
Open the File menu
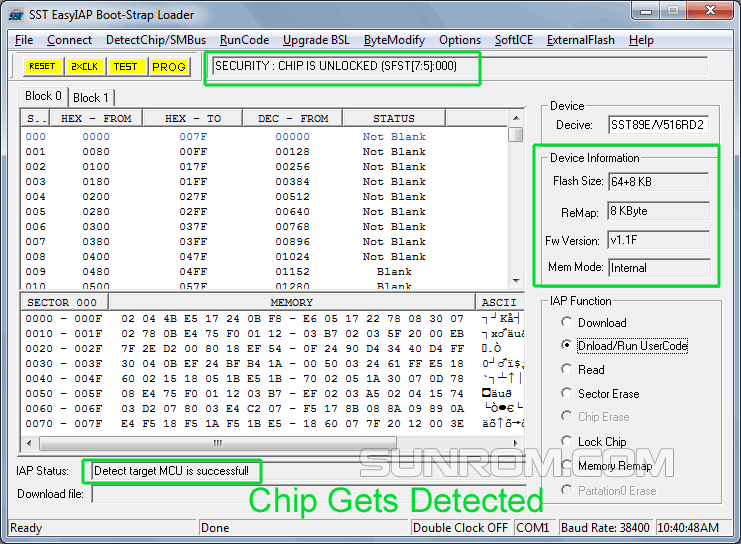[x=24, y=40]
